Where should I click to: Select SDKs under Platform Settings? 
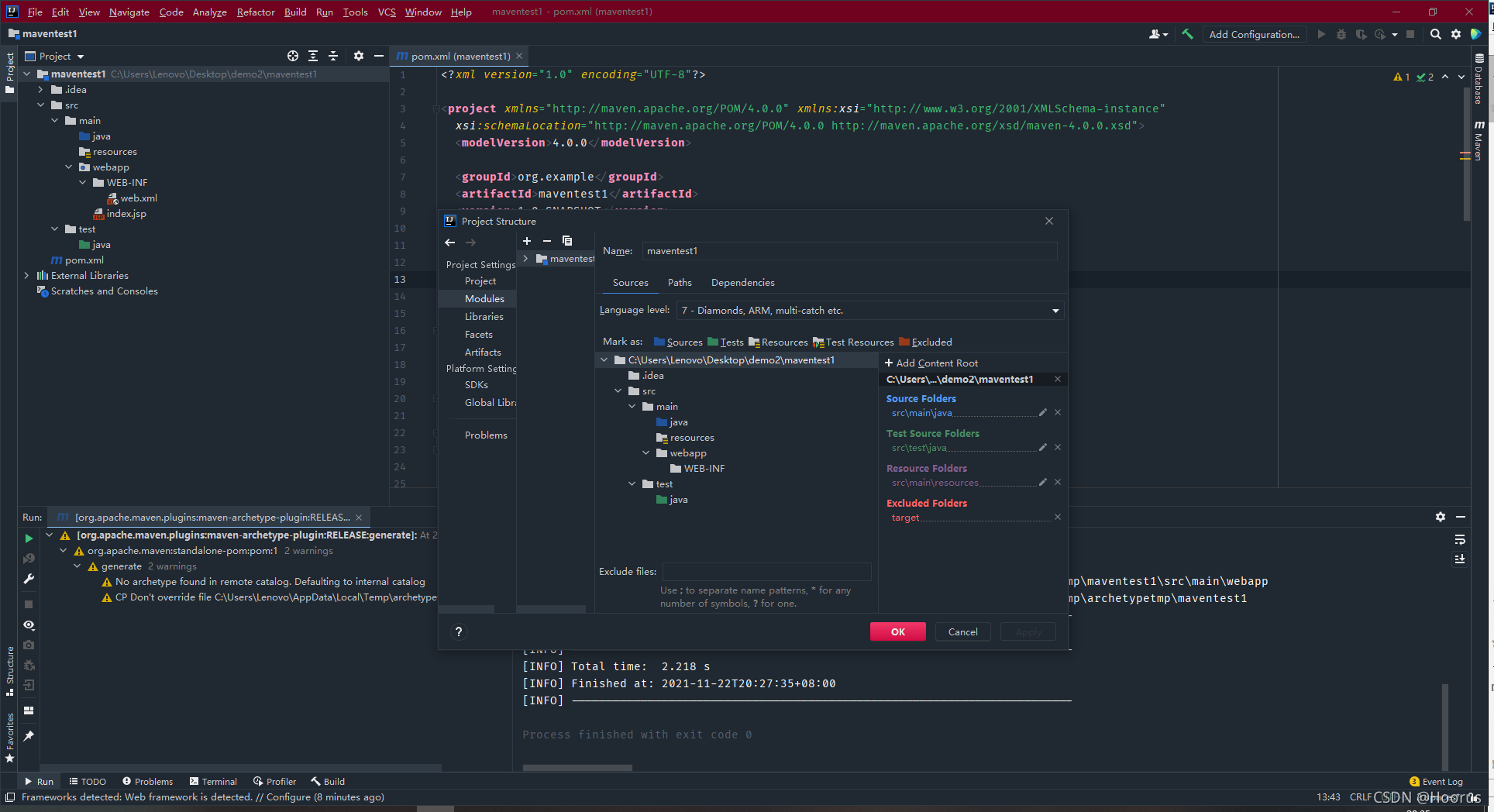(x=476, y=384)
